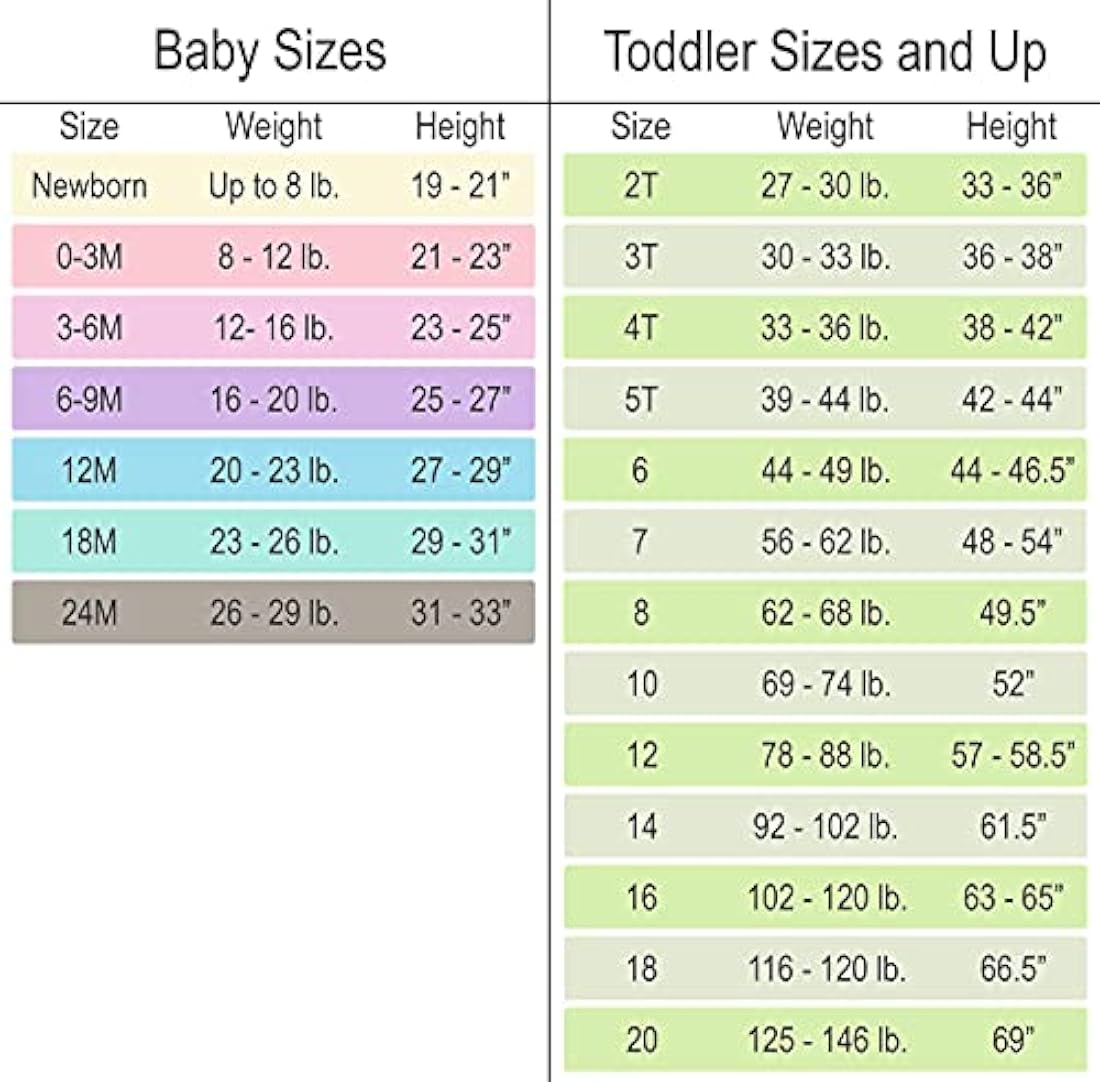Click the 78 - 88 lb. weight value
The height and width of the screenshot is (1082, 1100).
click(x=825, y=755)
